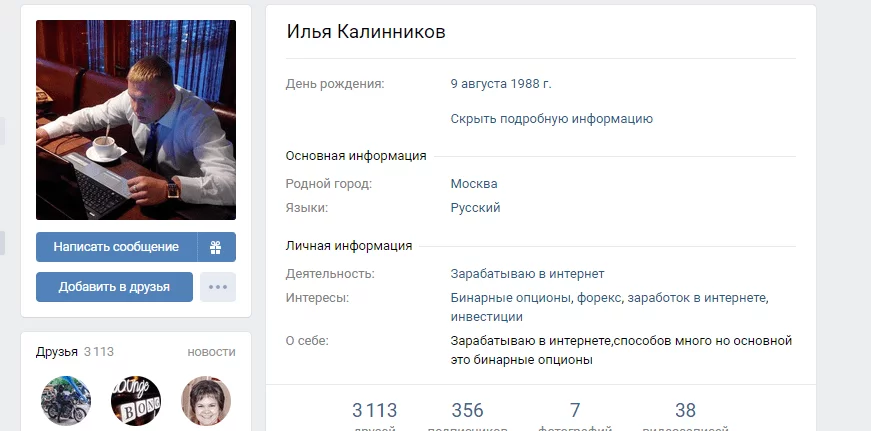Open the woman's friend avatar

click(x=206, y=400)
